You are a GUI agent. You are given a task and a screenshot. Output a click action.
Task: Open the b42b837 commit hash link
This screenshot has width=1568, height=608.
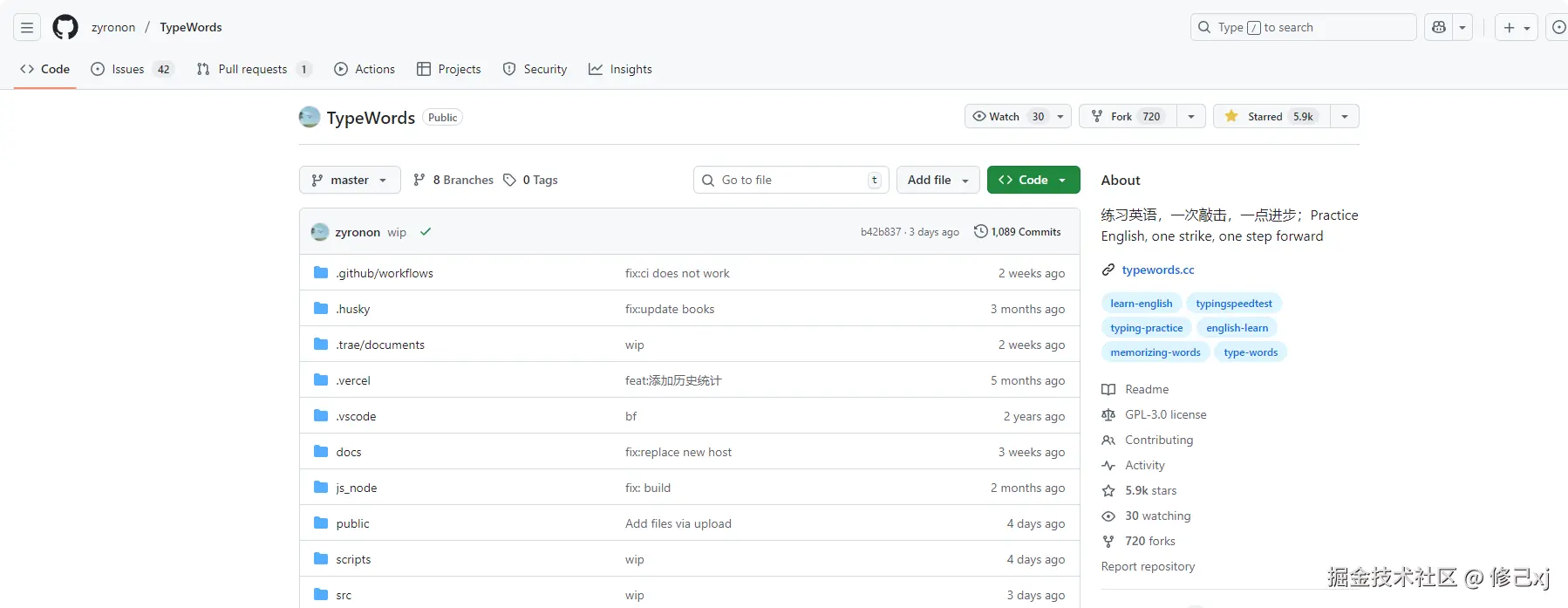(x=881, y=232)
